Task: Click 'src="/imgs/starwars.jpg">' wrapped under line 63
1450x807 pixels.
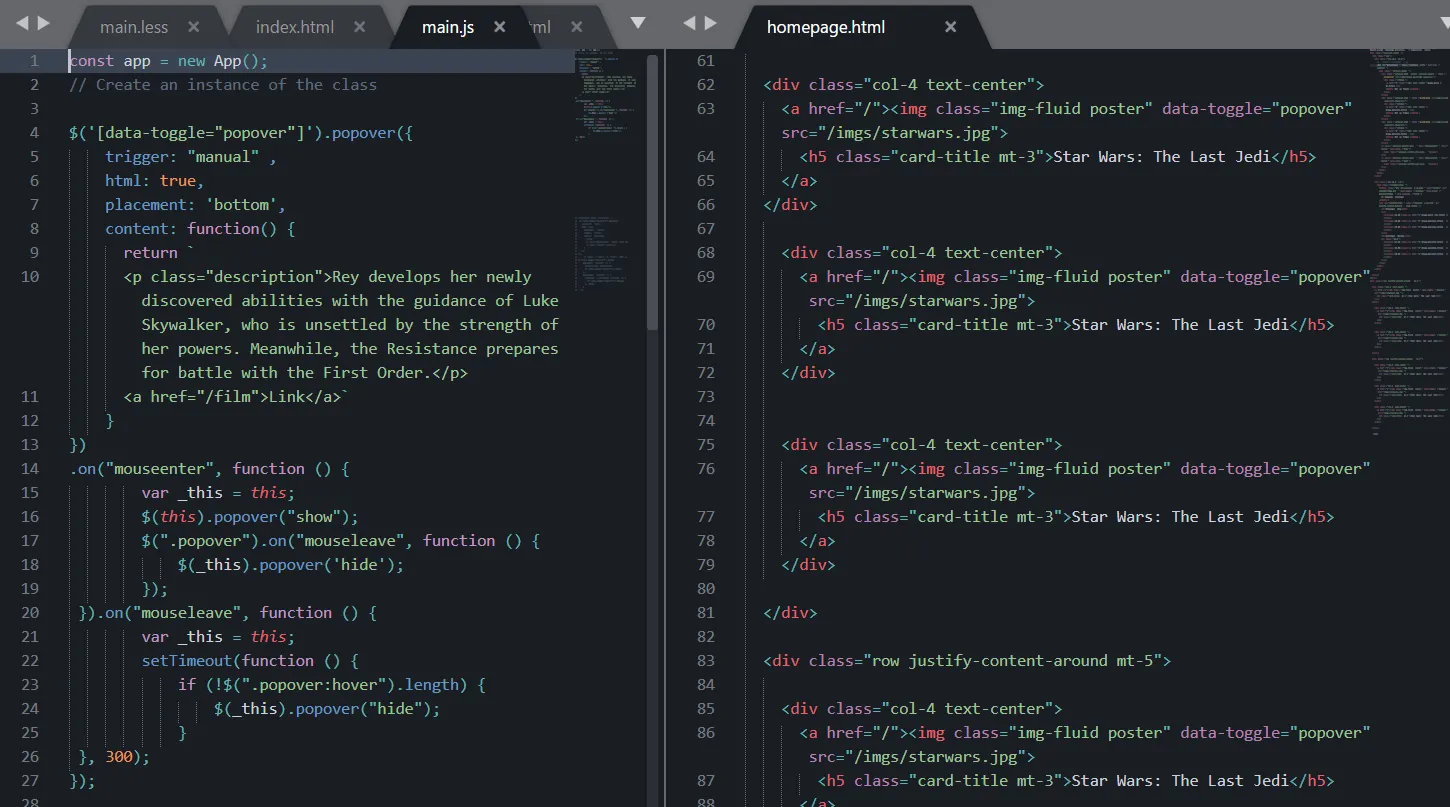Action: (x=895, y=133)
